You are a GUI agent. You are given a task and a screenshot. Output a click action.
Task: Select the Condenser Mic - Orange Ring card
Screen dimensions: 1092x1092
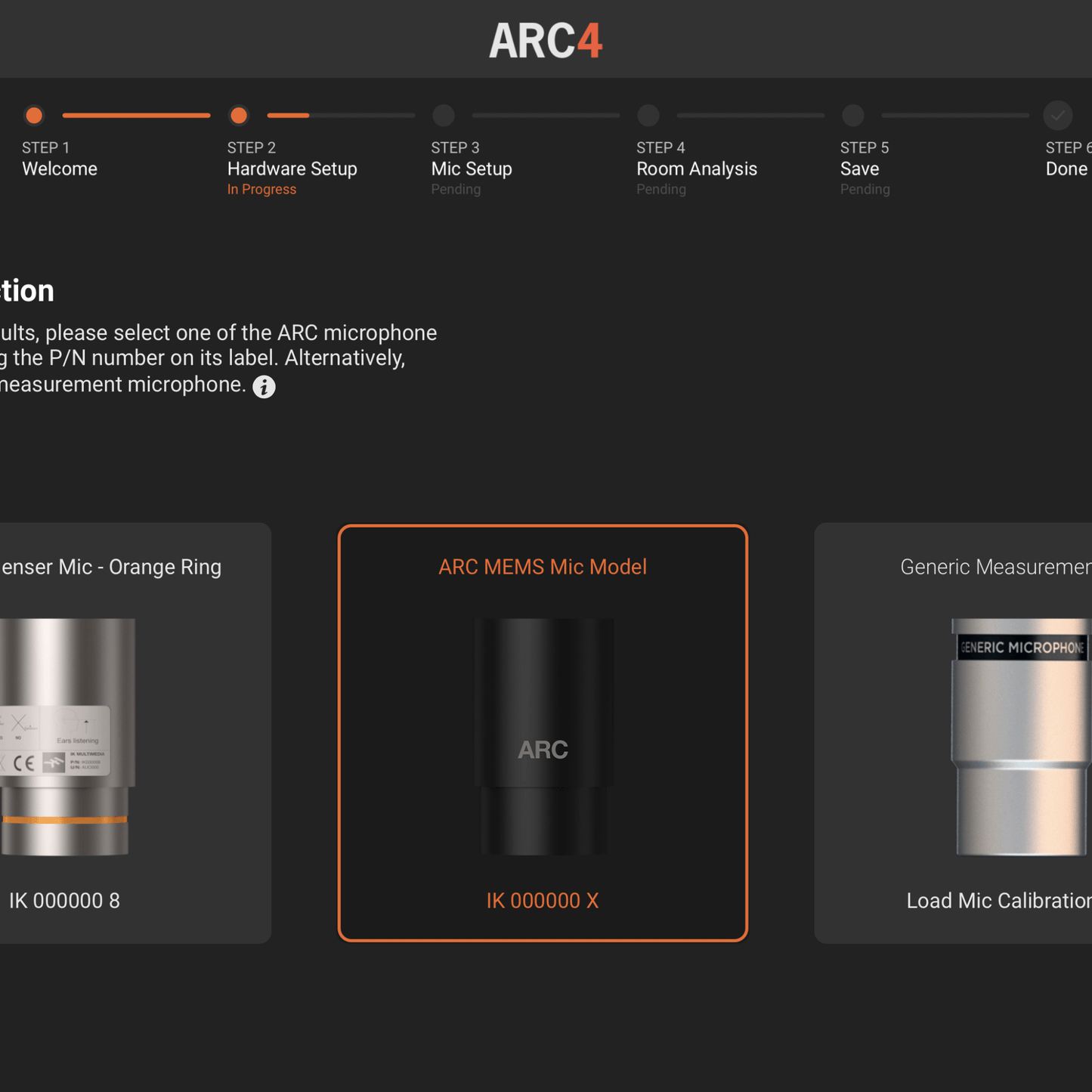135,733
